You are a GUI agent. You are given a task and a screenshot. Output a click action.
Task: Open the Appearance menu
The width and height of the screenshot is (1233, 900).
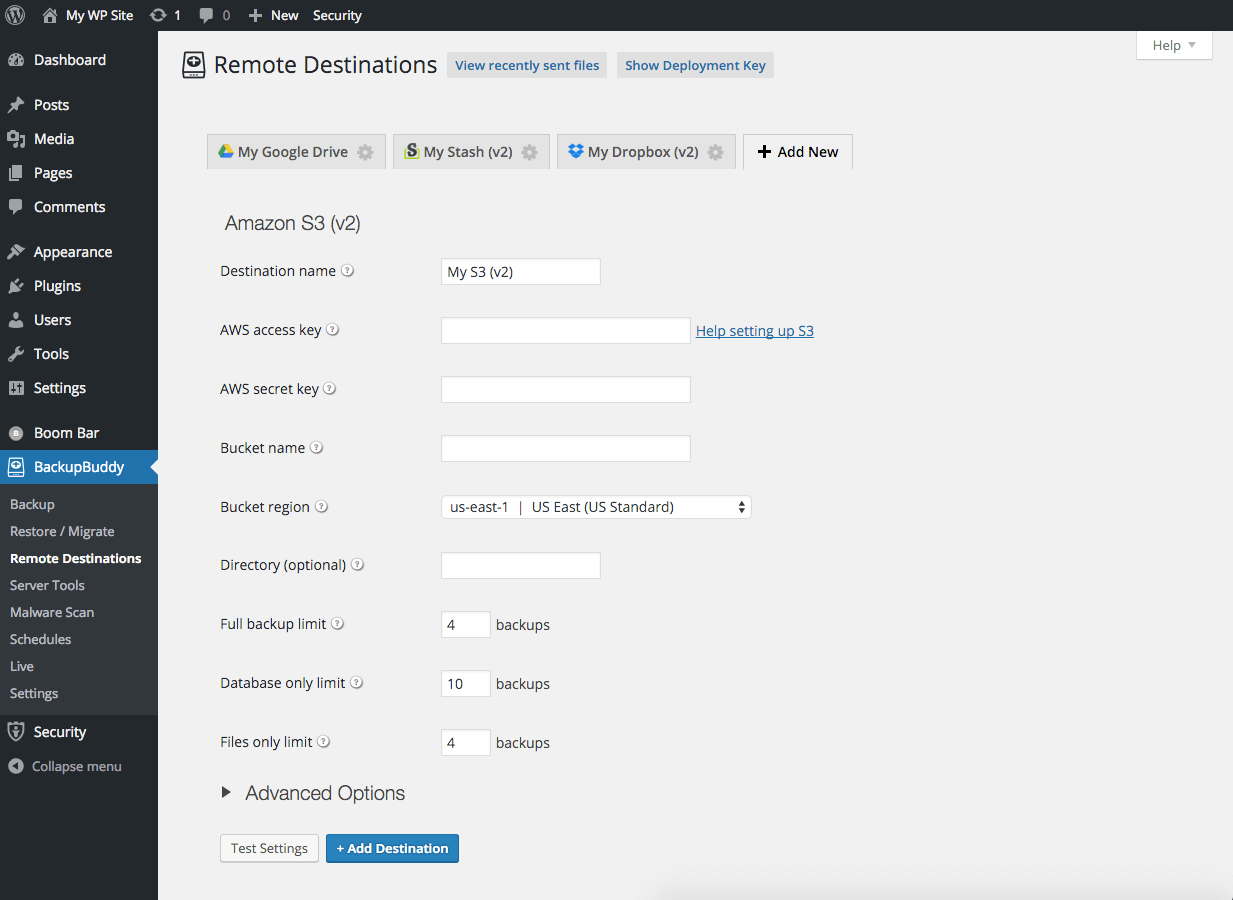click(79, 252)
